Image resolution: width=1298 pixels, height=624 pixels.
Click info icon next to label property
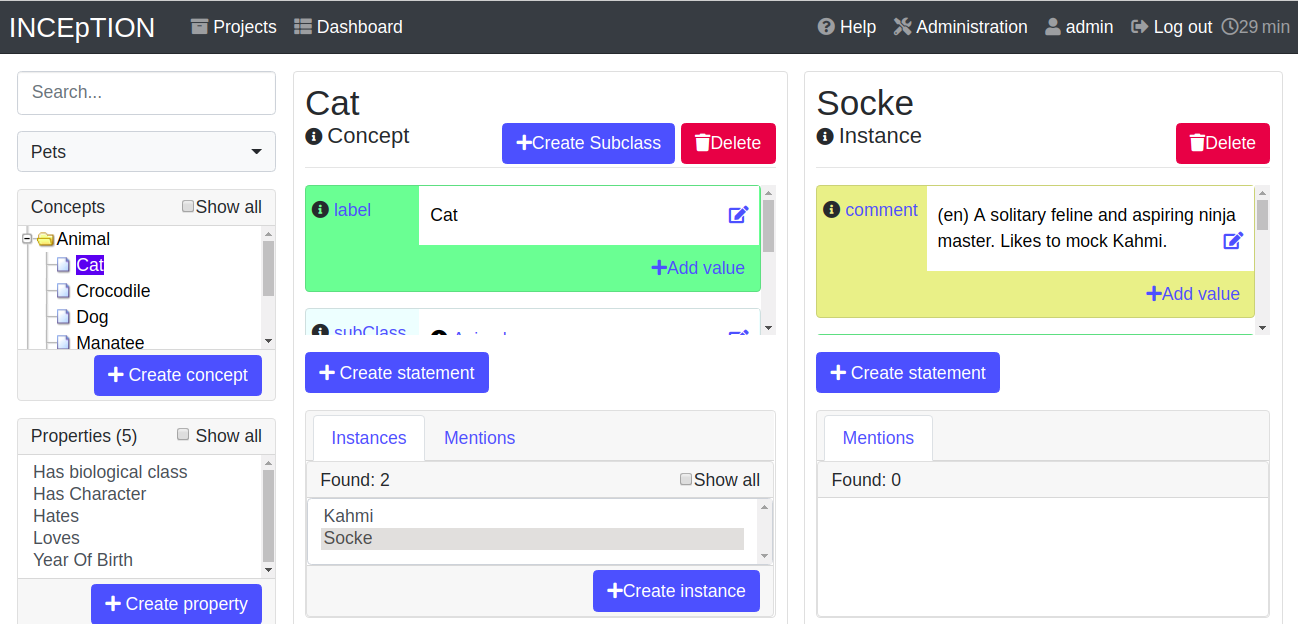pos(320,209)
